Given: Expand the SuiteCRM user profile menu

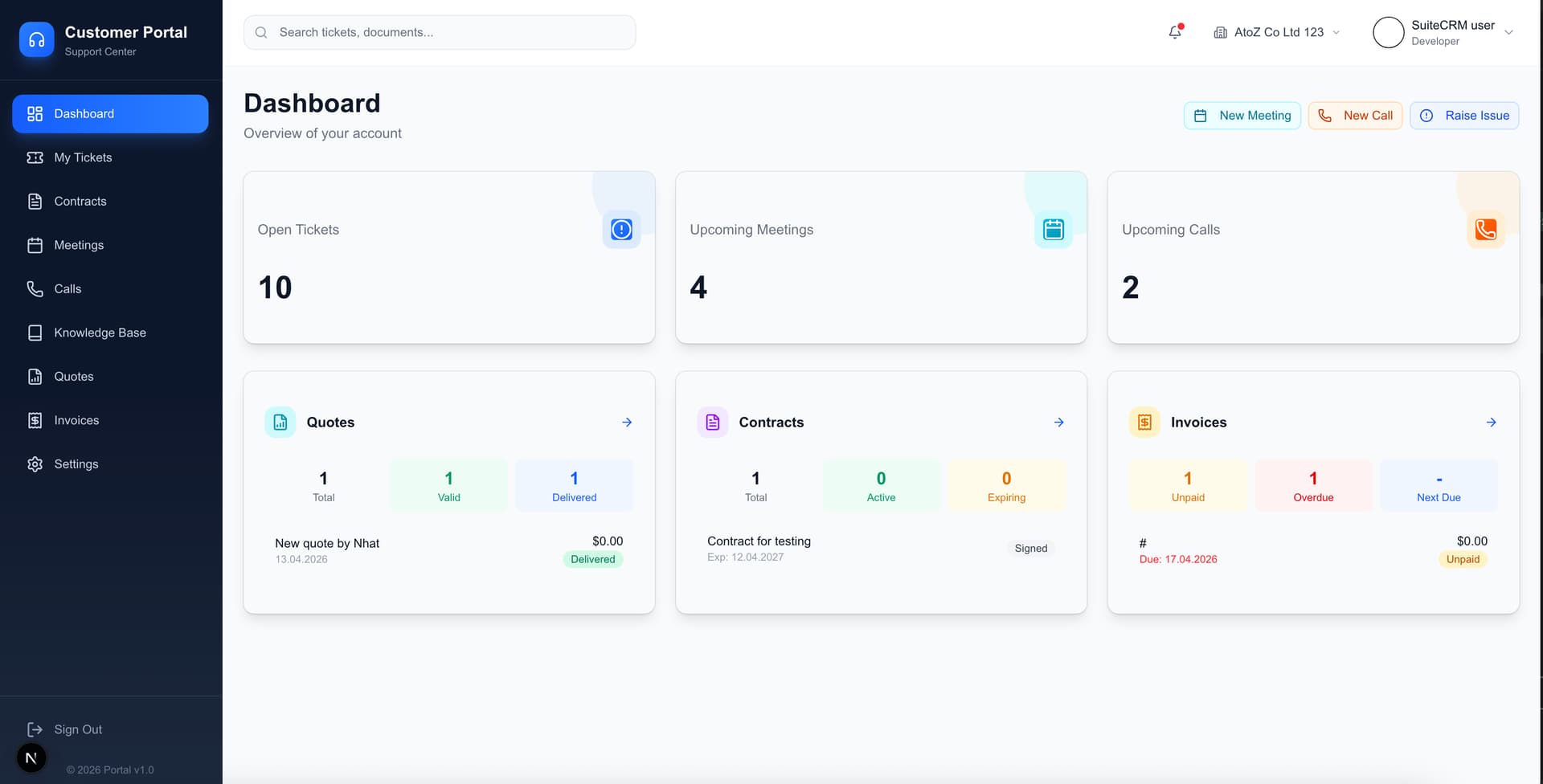Looking at the screenshot, I should coord(1443,32).
